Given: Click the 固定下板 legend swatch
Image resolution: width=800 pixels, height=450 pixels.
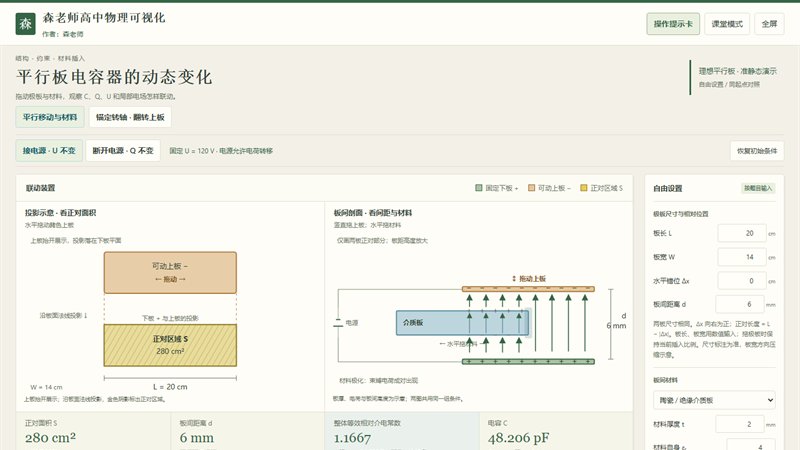Looking at the screenshot, I should pos(479,188).
